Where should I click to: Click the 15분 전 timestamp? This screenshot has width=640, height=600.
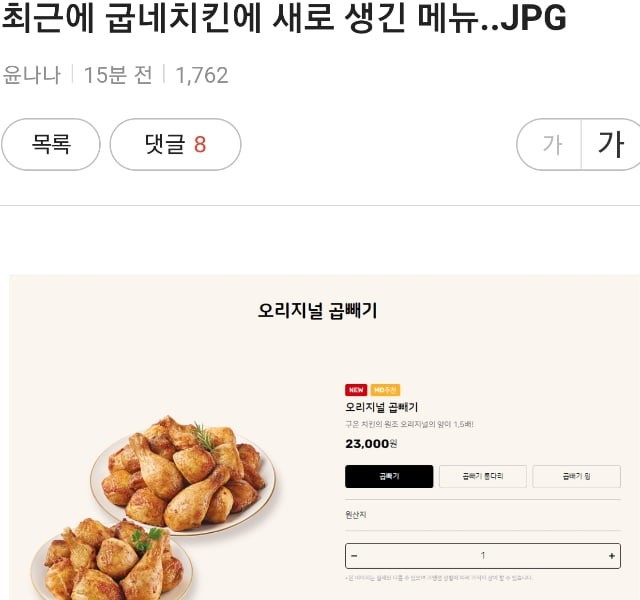(x=118, y=75)
